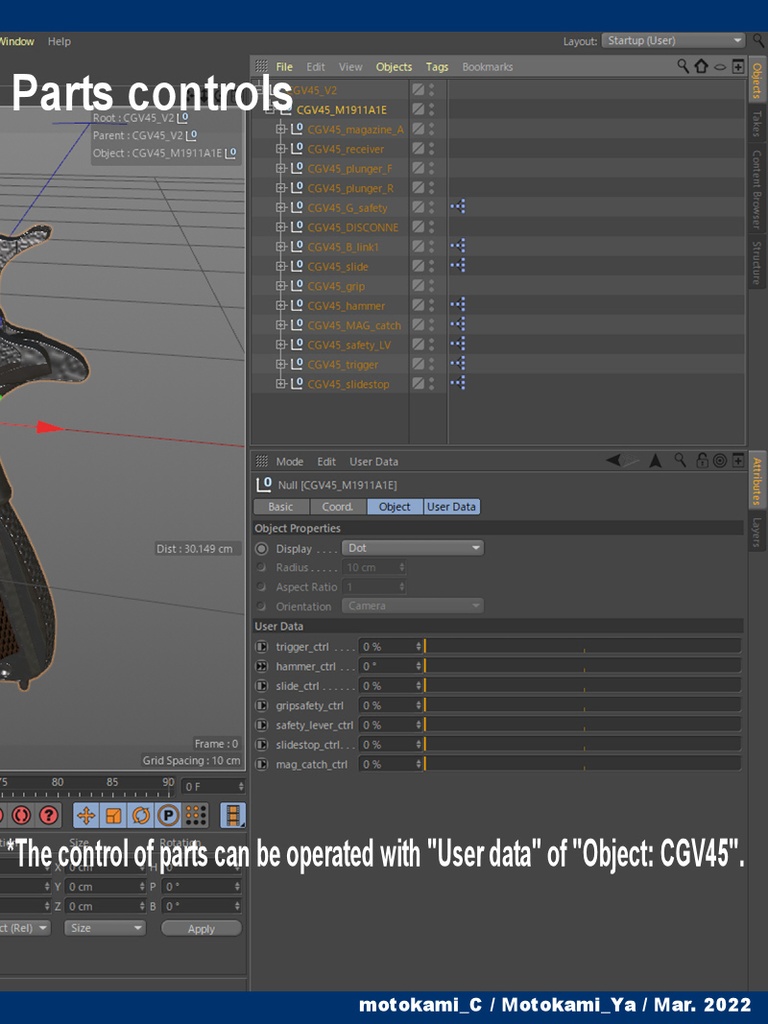
Task: Toggle visibility dots of CGV45_receiver
Action: pos(431,148)
